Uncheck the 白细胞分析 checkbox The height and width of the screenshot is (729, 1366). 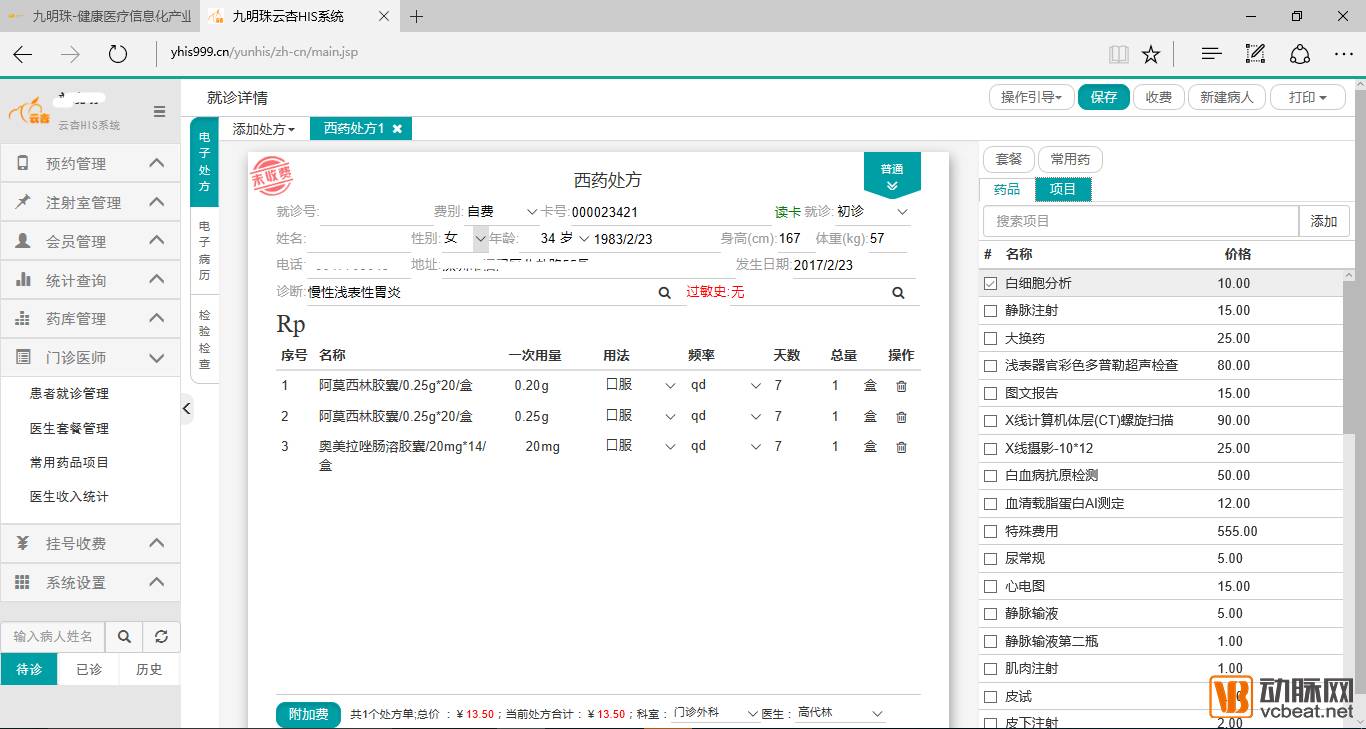click(x=990, y=284)
